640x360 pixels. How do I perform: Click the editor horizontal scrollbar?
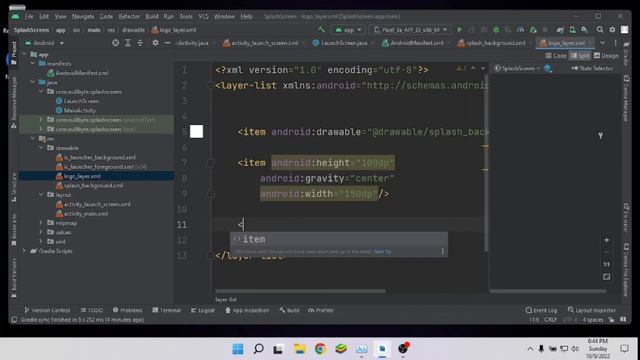point(300,291)
